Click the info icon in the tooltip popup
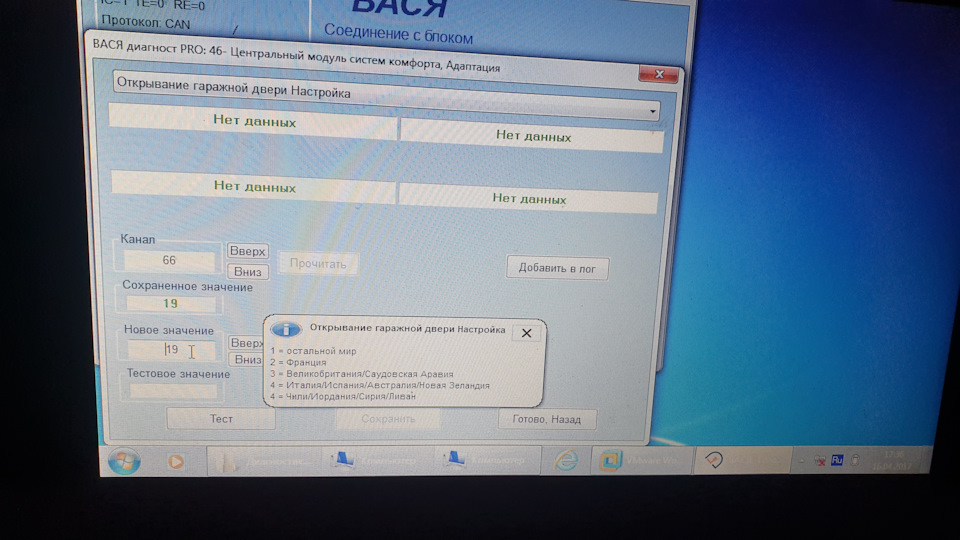 286,329
